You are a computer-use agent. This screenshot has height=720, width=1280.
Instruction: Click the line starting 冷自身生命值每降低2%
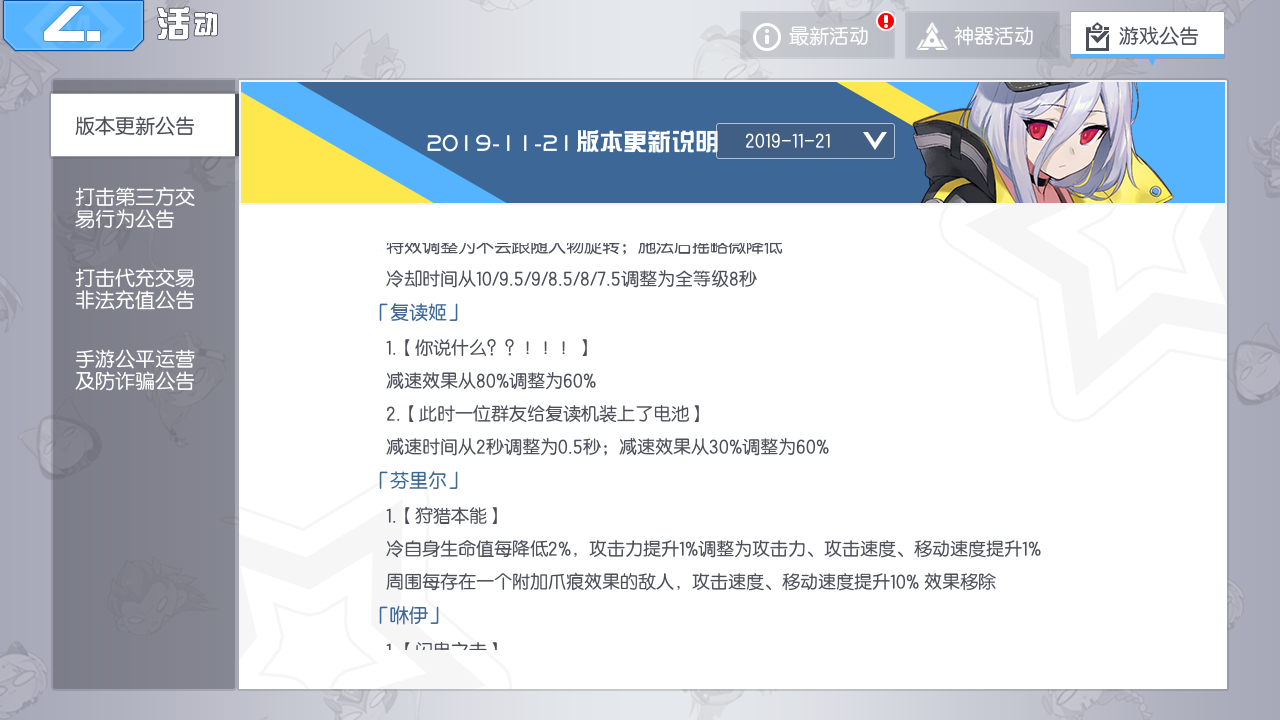(713, 549)
